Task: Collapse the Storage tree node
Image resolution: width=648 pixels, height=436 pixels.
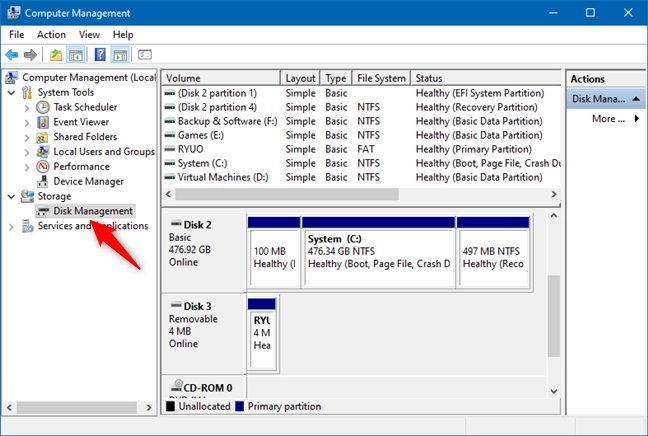Action: tap(12, 196)
